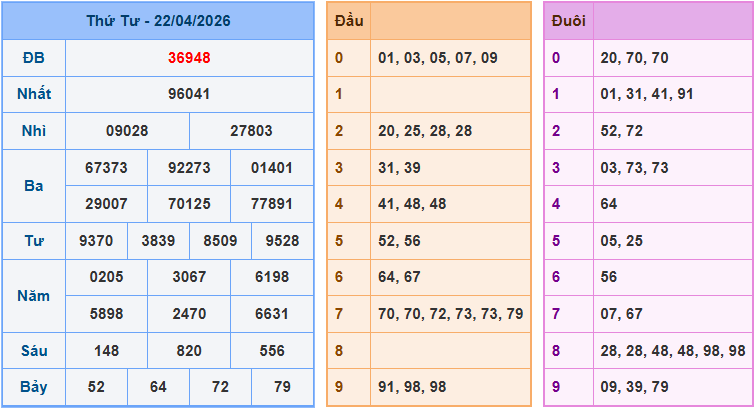Screen dimensions: 756x409
Task: Select the Năm prize number 6198
Action: click(271, 277)
